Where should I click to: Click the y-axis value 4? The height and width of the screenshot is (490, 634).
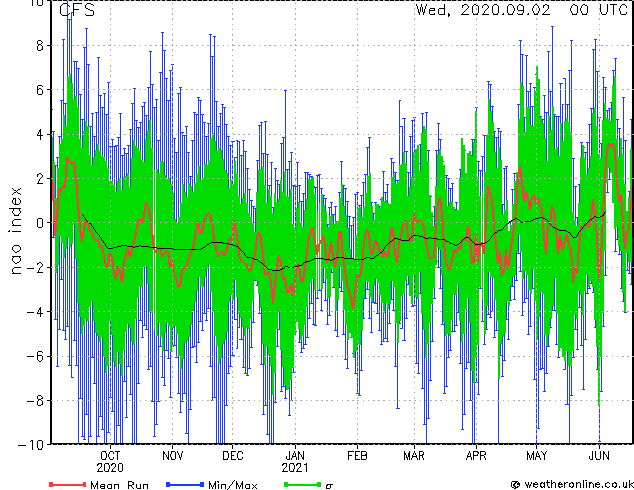tap(40, 134)
